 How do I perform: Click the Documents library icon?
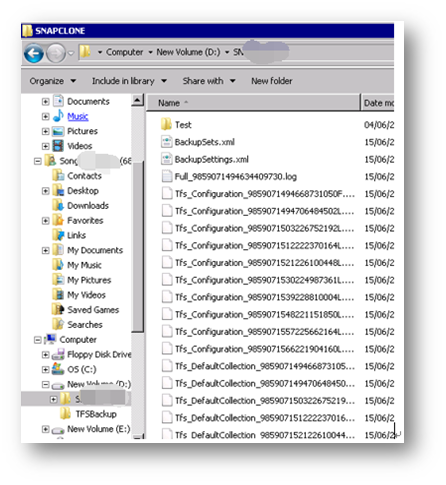coord(58,101)
